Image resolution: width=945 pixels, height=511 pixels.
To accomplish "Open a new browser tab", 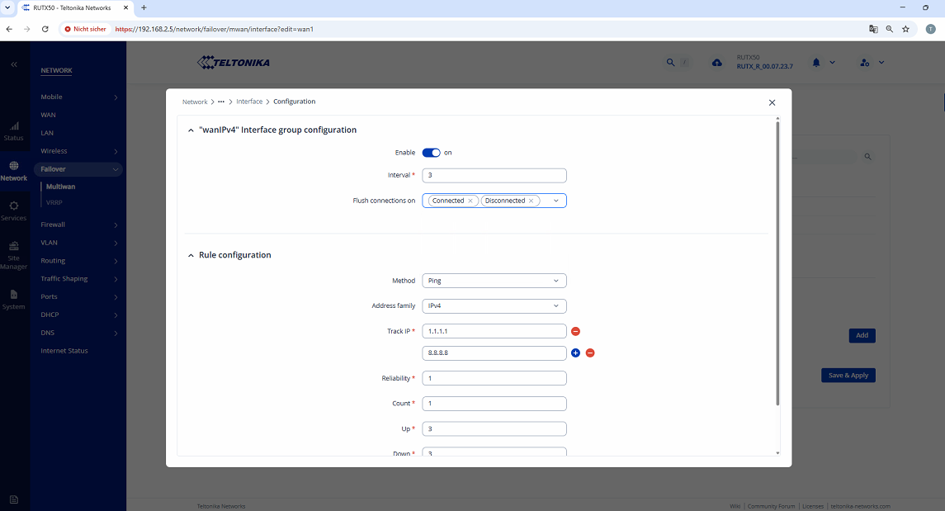I will coord(143,8).
